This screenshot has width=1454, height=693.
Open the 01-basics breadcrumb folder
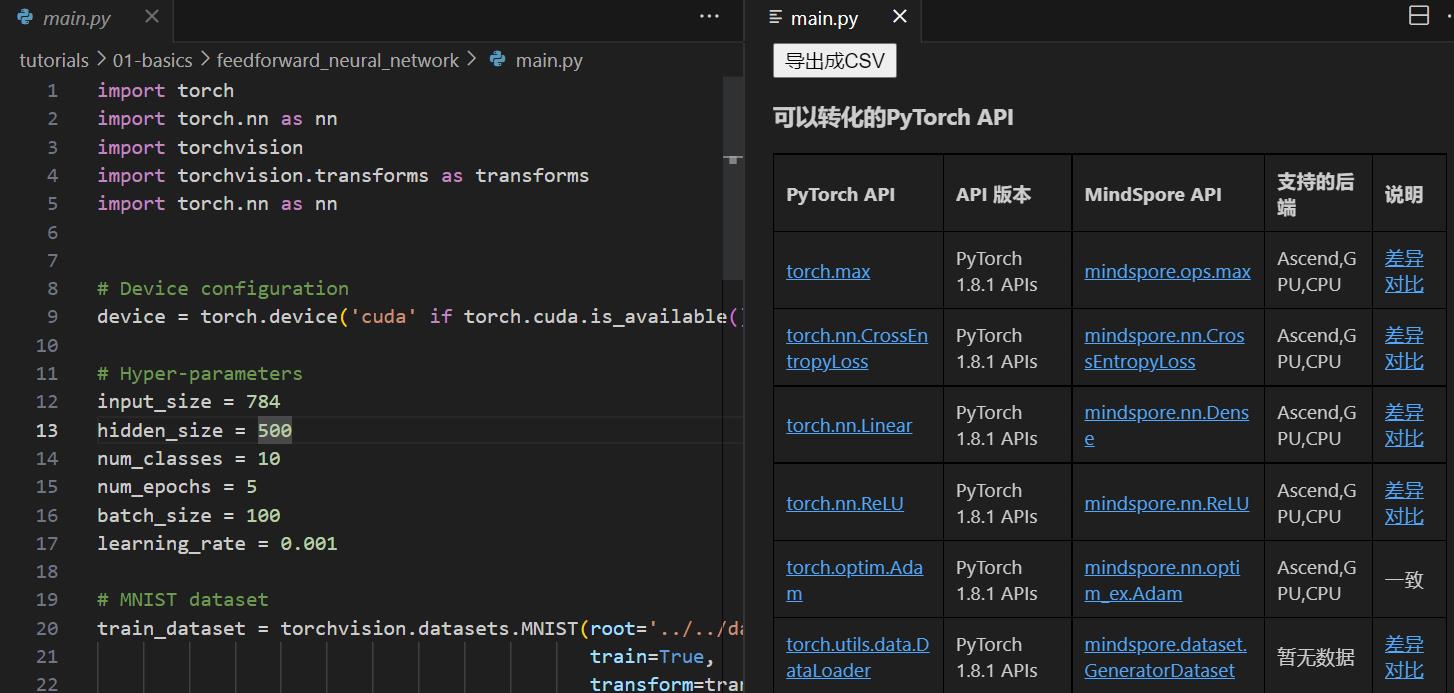(x=152, y=61)
